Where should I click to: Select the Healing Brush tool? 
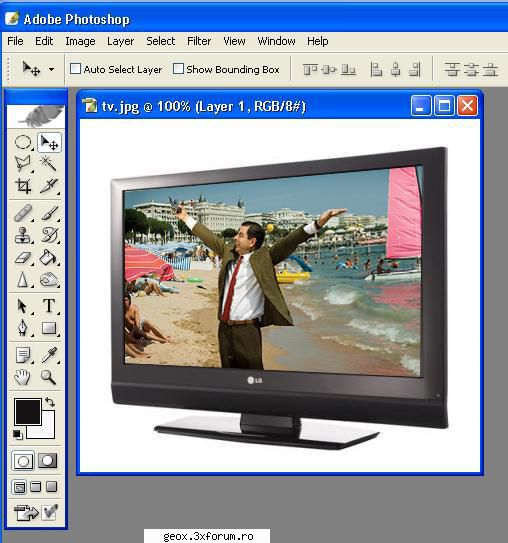pyautogui.click(x=23, y=213)
